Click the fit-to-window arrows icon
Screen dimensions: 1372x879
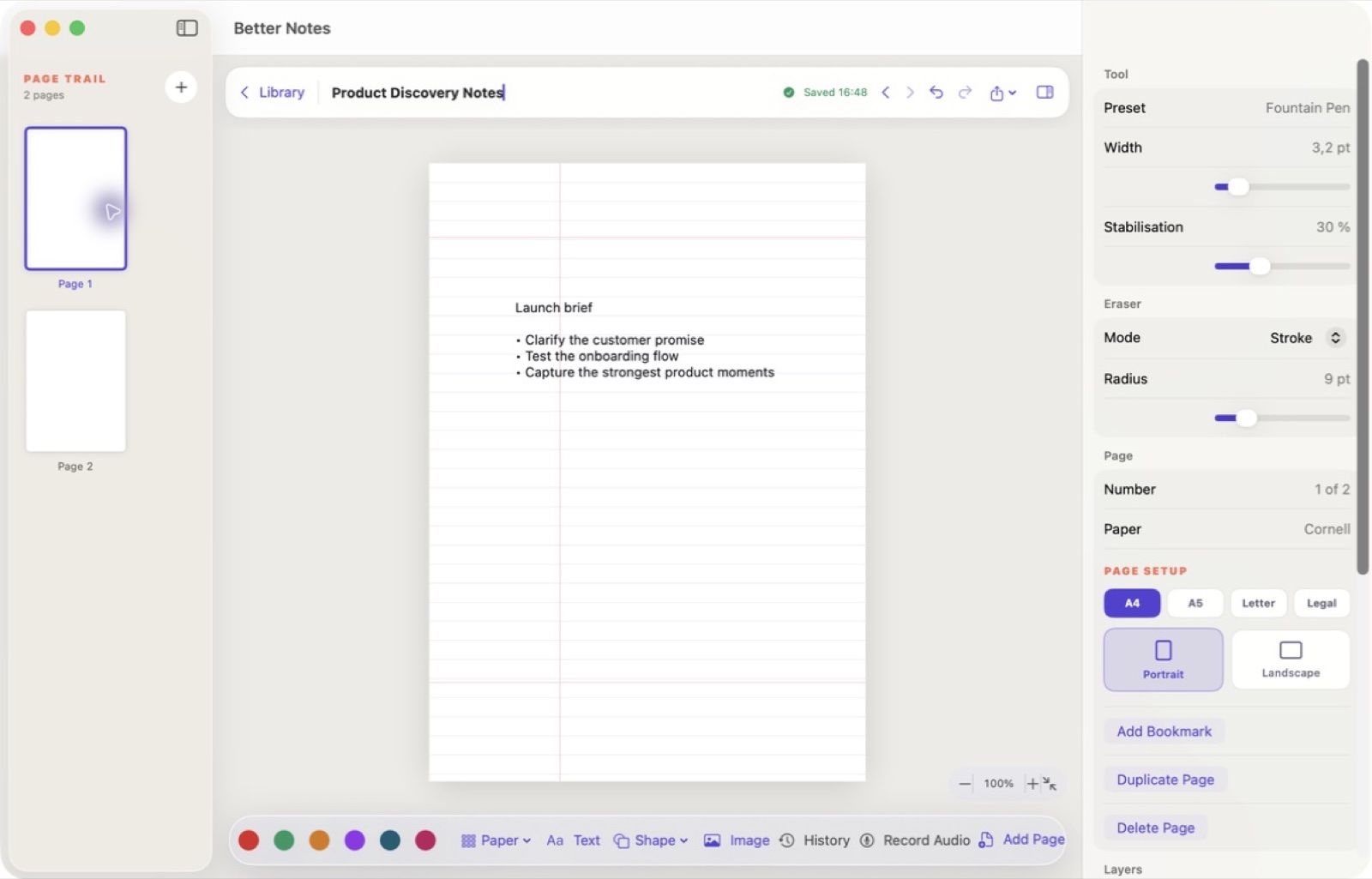pyautogui.click(x=1050, y=784)
